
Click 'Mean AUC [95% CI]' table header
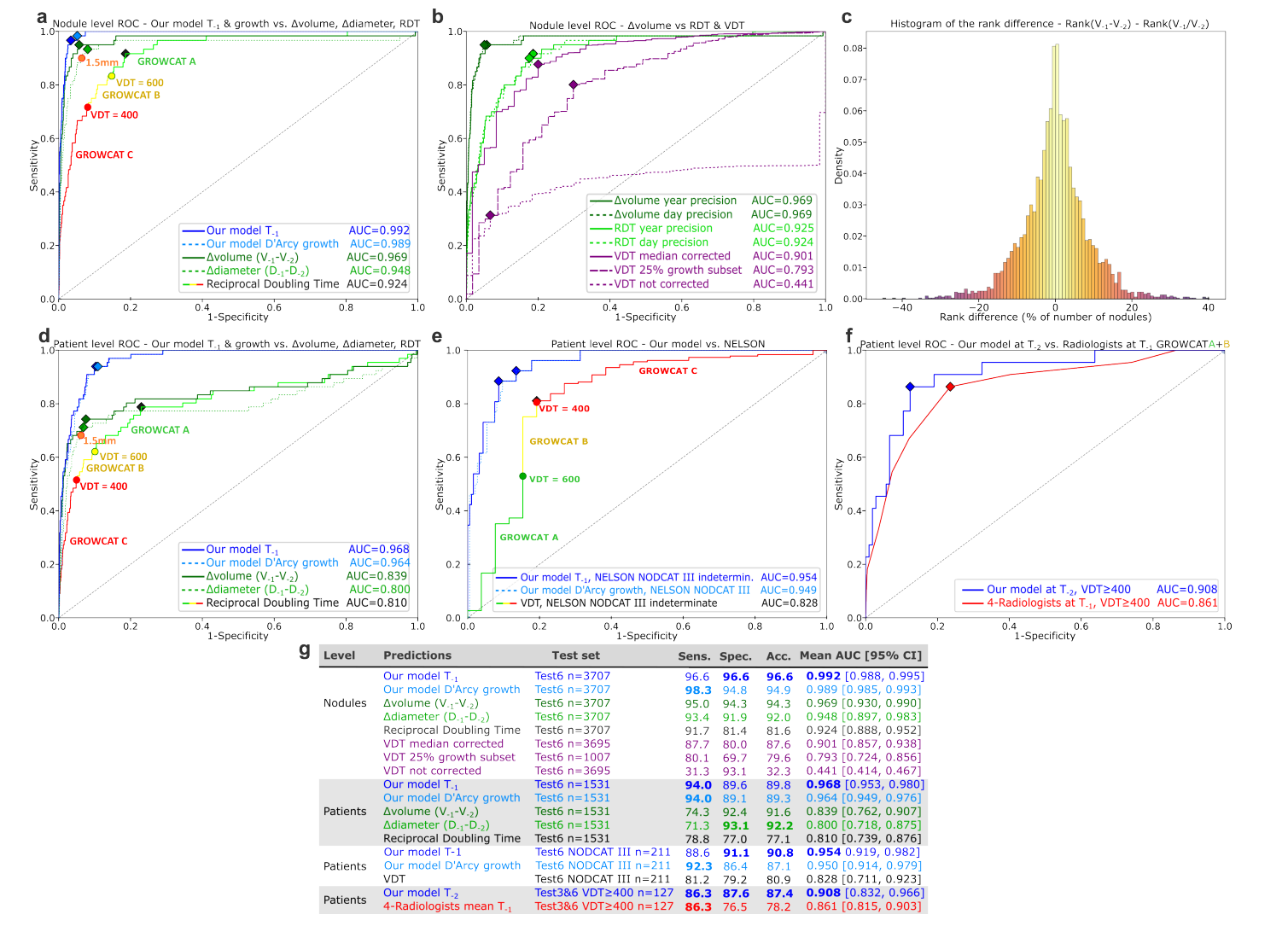(x=860, y=655)
